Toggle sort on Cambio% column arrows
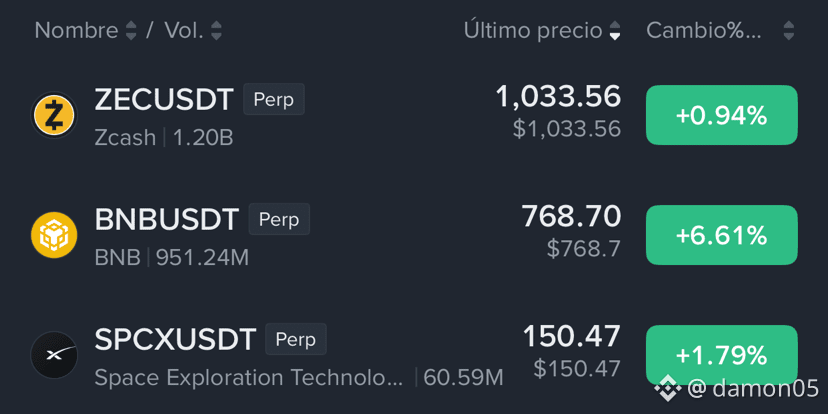The image size is (828, 414). click(x=788, y=31)
